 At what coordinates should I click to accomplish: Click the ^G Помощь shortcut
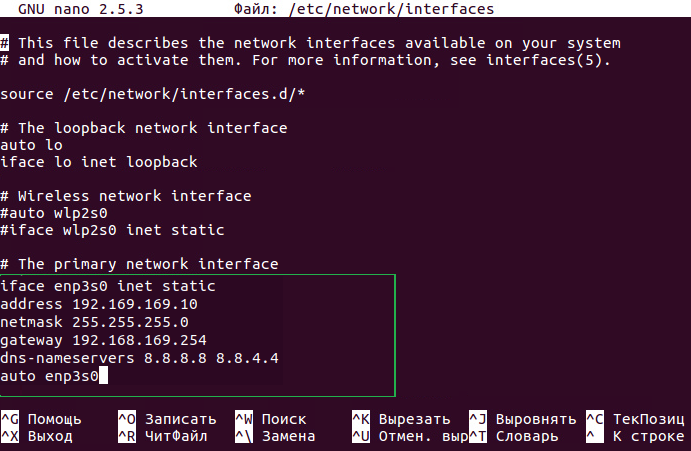click(41, 419)
